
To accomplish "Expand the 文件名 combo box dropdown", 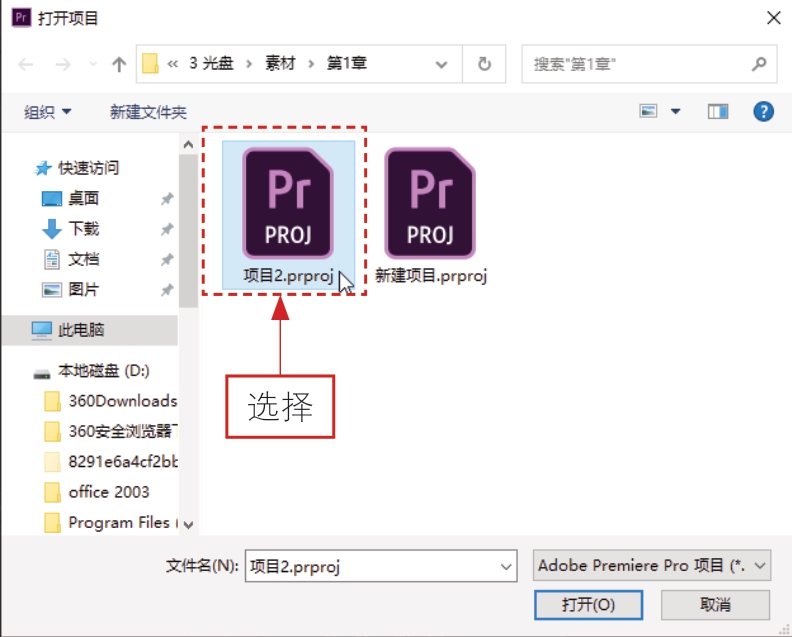I will click(x=506, y=566).
